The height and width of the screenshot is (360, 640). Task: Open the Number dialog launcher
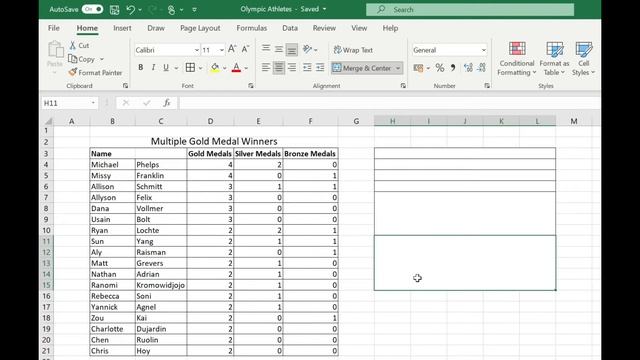(x=487, y=86)
